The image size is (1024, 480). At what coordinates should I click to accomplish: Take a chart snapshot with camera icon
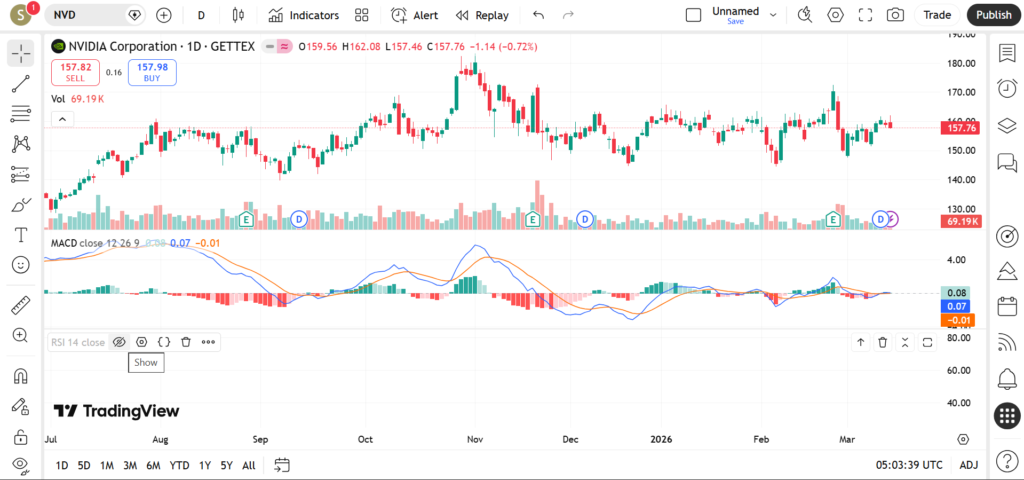896,15
